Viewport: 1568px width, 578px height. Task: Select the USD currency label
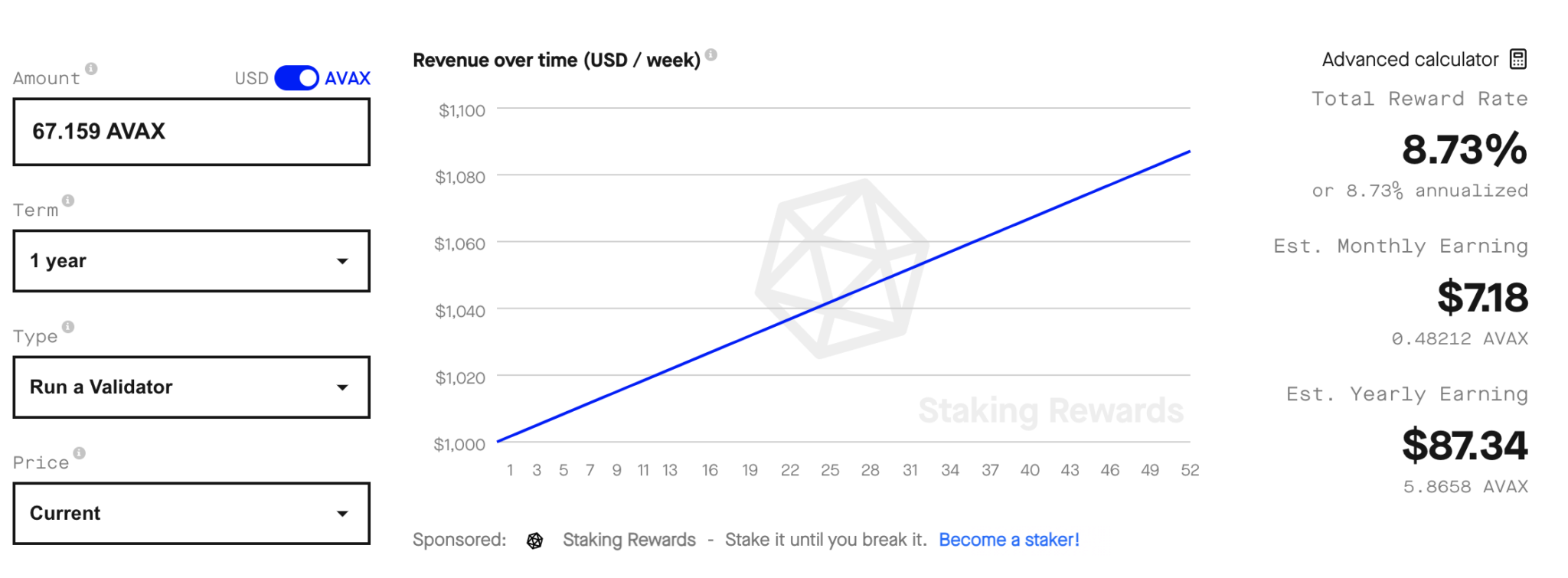tap(251, 78)
